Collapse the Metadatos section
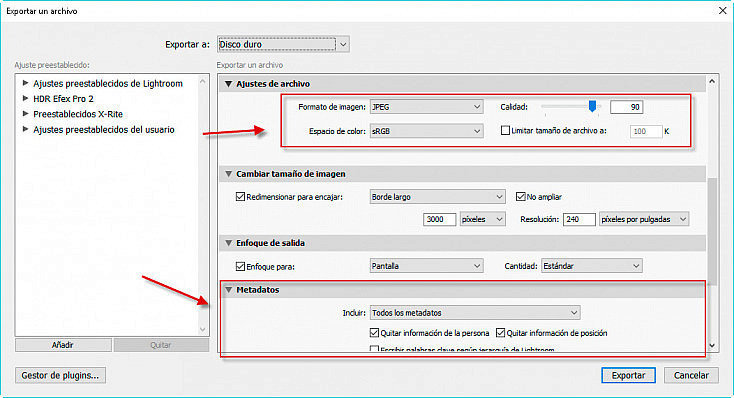The height and width of the screenshot is (398, 734). [x=228, y=290]
